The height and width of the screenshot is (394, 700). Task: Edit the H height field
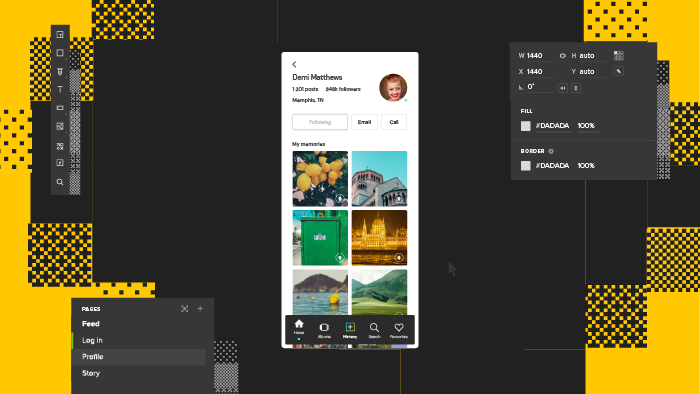[592, 56]
